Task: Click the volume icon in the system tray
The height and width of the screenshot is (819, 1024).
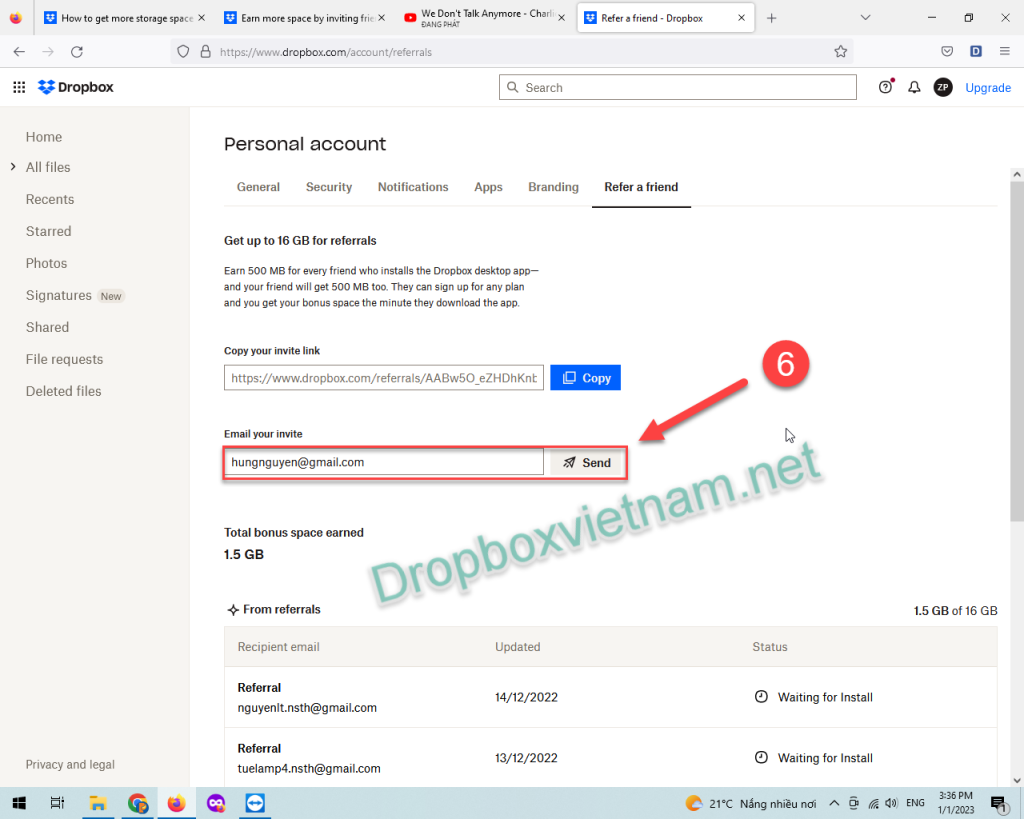Action: tap(891, 803)
